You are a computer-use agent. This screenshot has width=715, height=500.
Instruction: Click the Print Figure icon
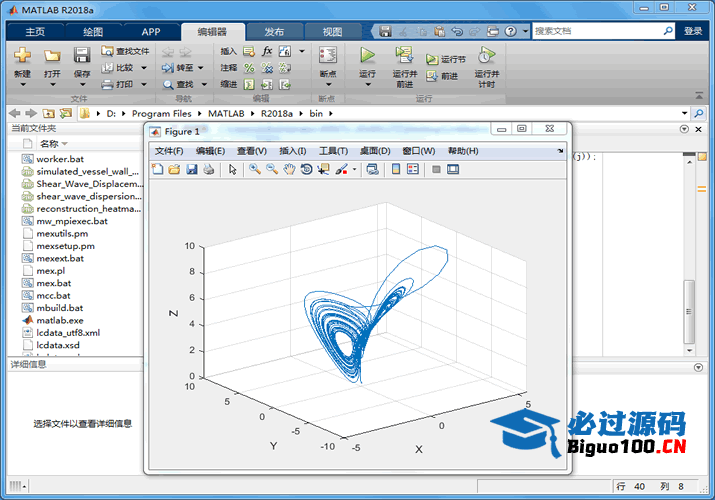tap(208, 169)
